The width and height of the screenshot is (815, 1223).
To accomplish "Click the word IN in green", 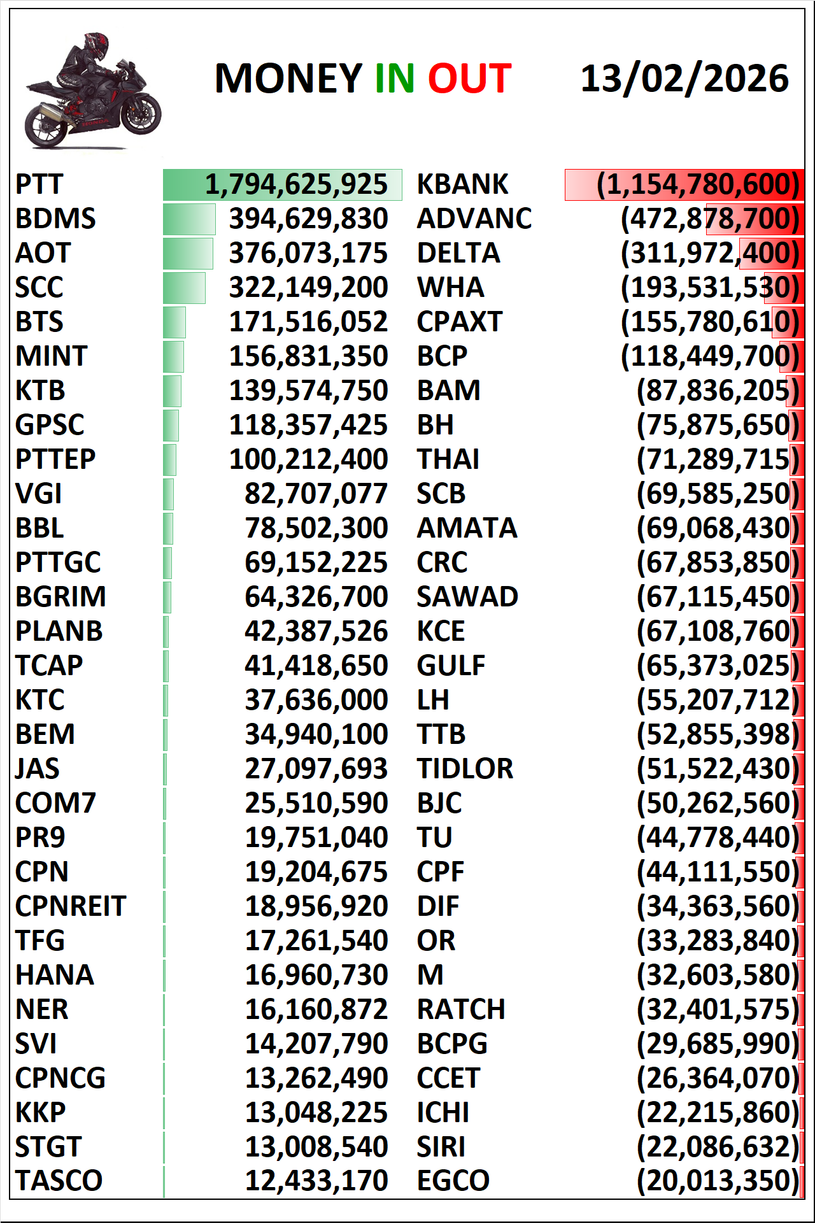I will [394, 79].
